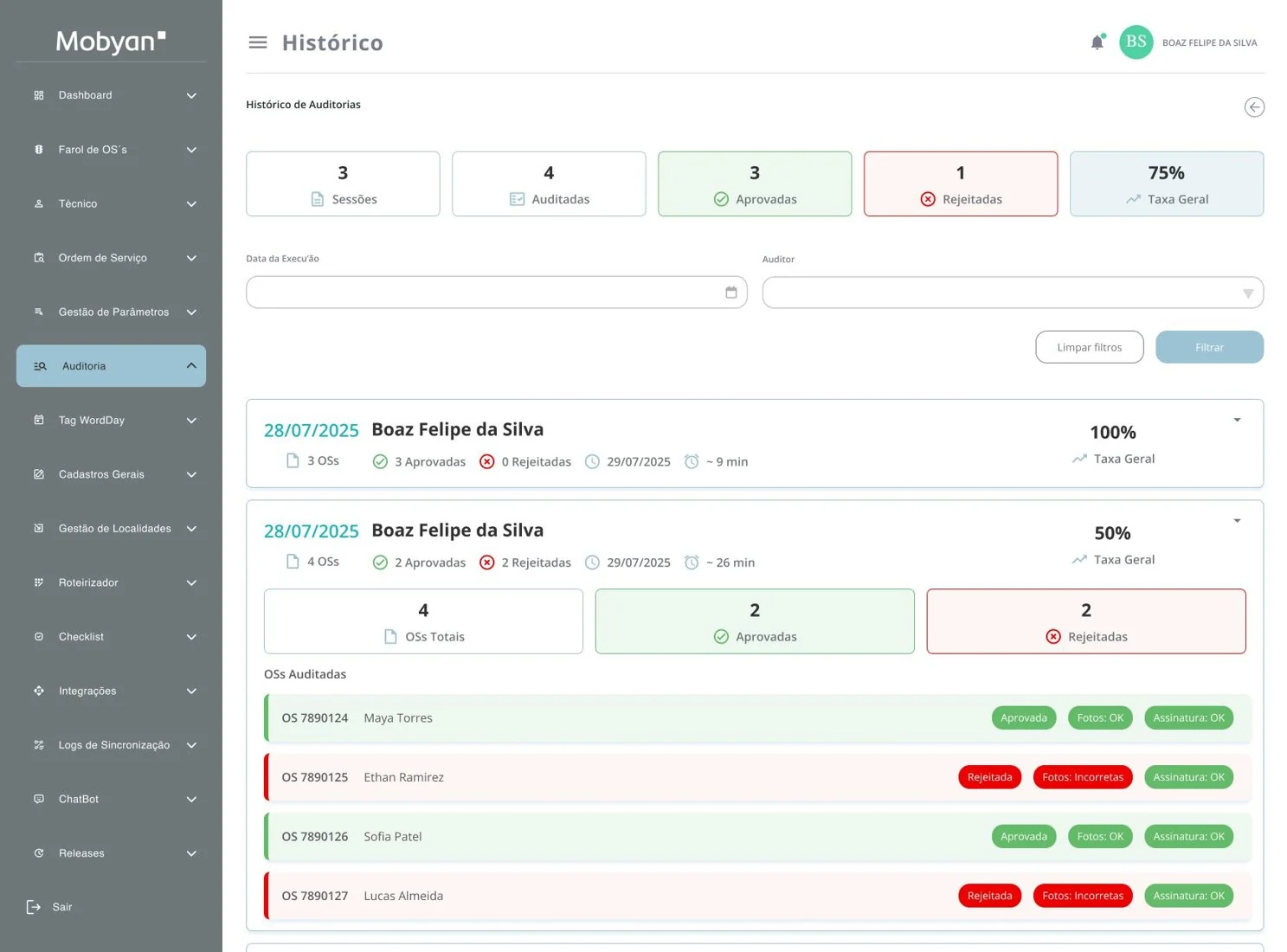Collapse the 50% Taxa Geral session card
Screen dimensions: 1287x952
point(1237,521)
